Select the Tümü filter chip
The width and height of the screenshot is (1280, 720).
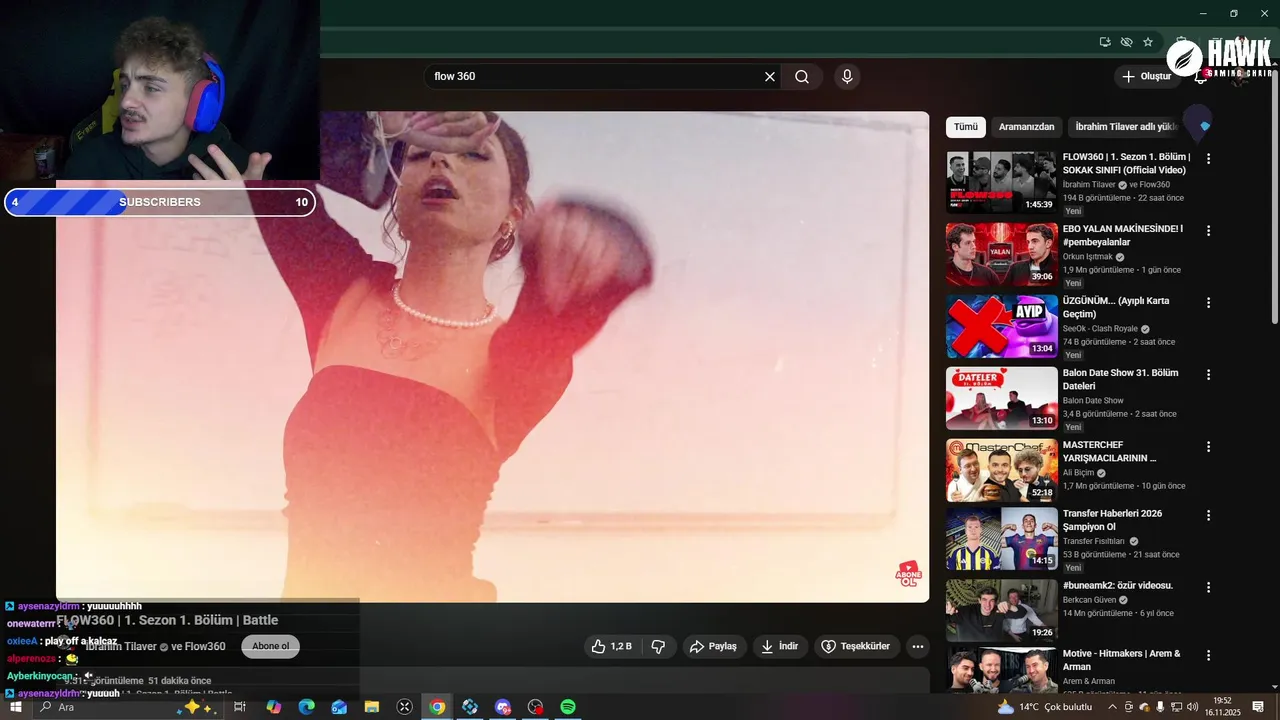[x=966, y=127]
